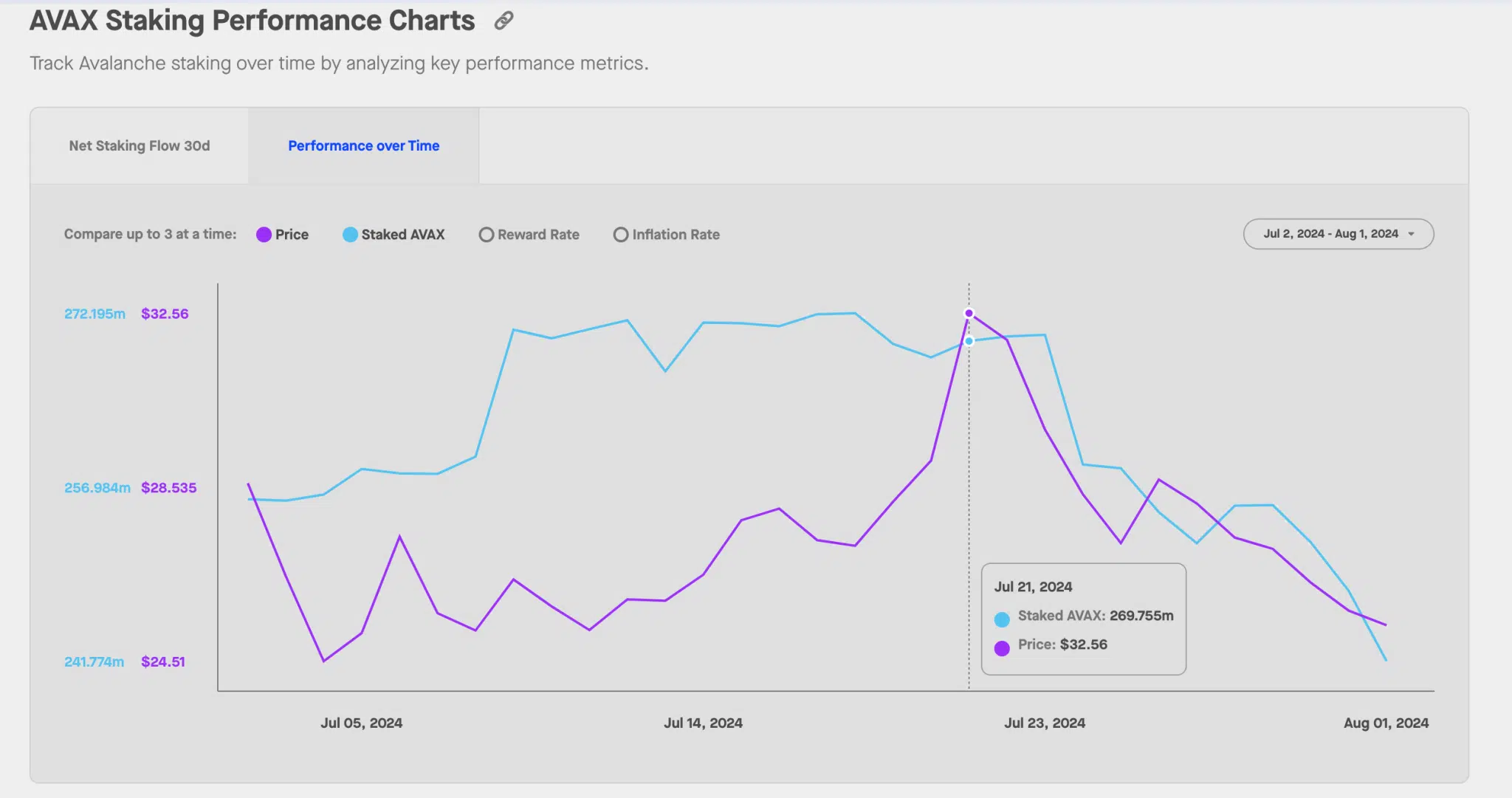Click the 272.195m axis label
Viewport: 1512px width, 798px height.
(x=94, y=314)
